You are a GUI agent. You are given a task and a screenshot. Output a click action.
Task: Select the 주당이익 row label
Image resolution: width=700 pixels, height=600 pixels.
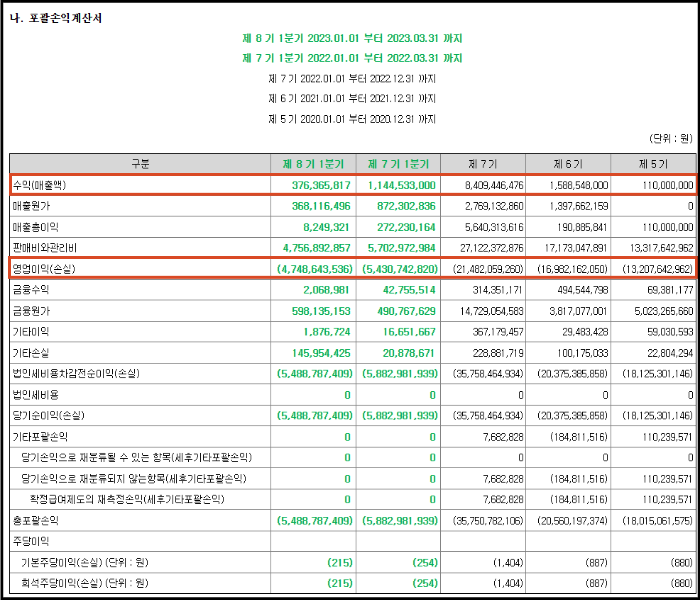(31, 542)
